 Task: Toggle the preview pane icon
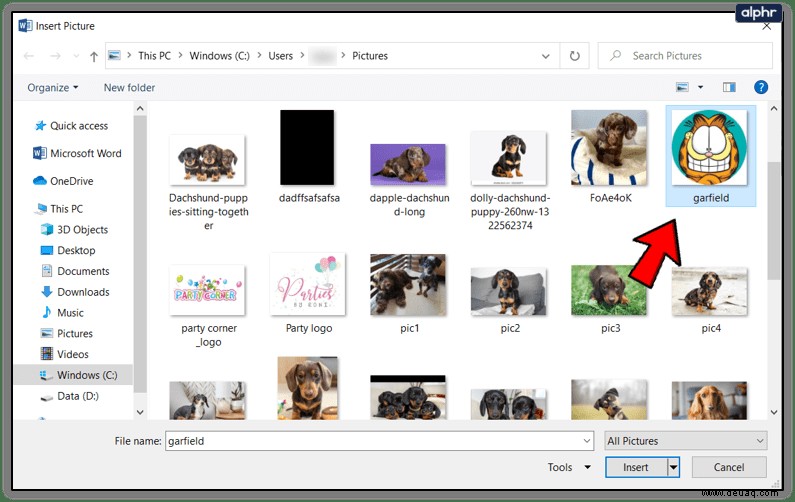729,87
